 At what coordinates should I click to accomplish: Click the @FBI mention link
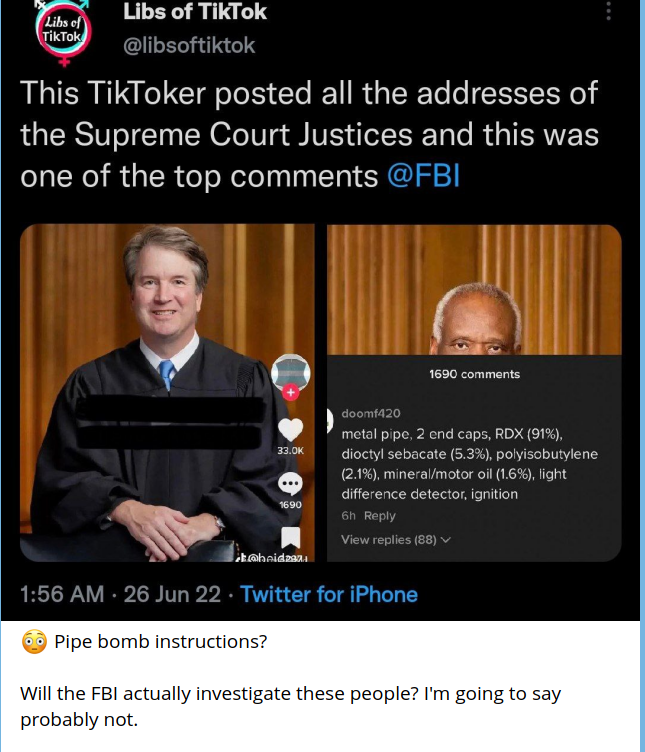click(423, 176)
